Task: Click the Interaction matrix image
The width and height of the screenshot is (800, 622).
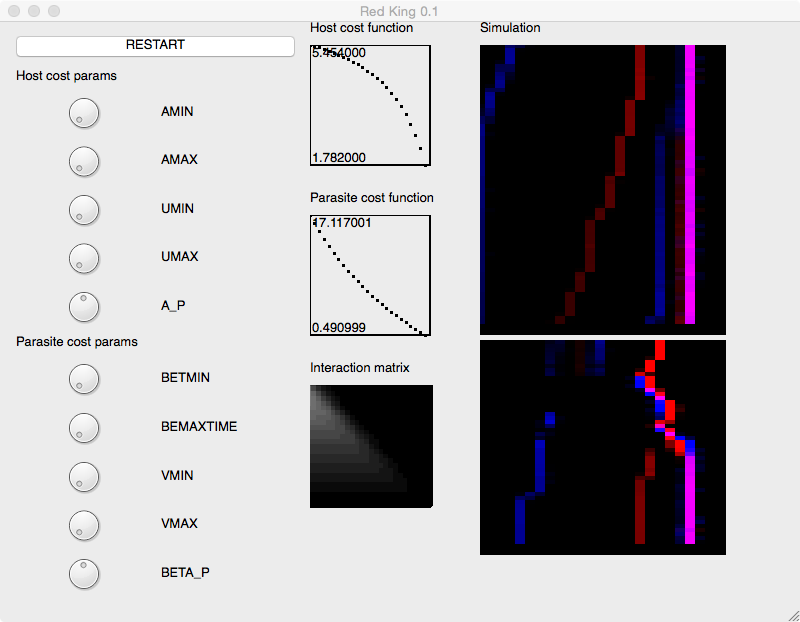Action: [371, 446]
